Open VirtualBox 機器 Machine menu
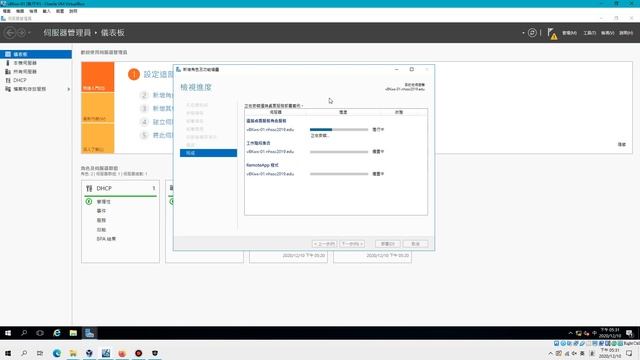The image size is (640, 360). [x=20, y=11]
